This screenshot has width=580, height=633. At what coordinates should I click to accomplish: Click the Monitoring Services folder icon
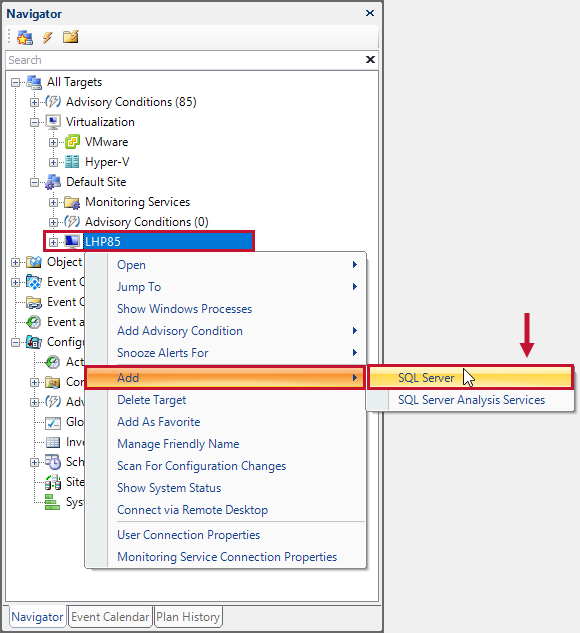tap(72, 202)
